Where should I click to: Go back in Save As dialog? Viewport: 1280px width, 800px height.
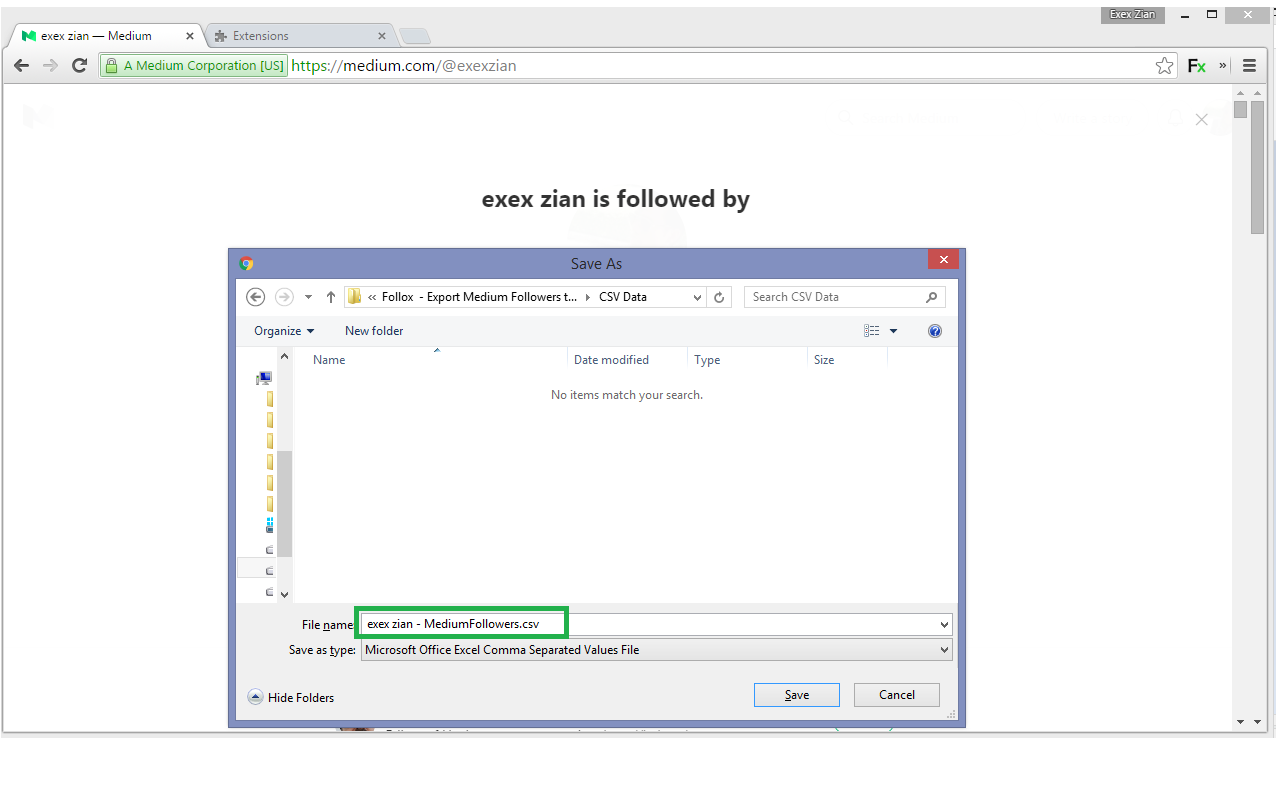tap(255, 297)
